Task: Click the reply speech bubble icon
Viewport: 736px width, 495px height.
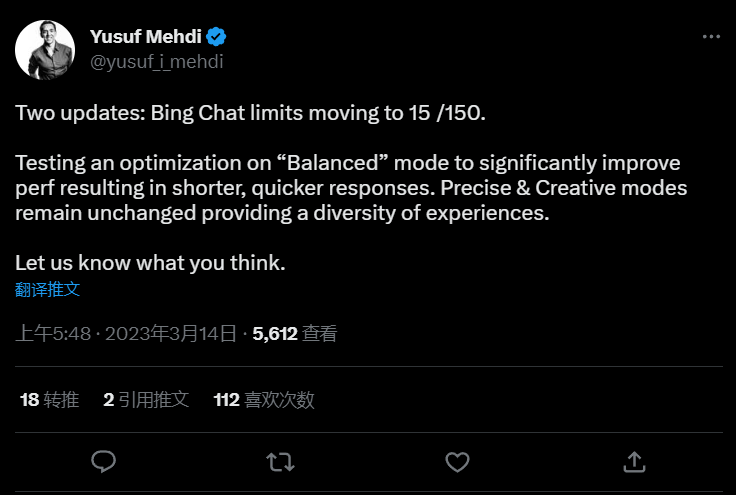Action: pyautogui.click(x=104, y=461)
